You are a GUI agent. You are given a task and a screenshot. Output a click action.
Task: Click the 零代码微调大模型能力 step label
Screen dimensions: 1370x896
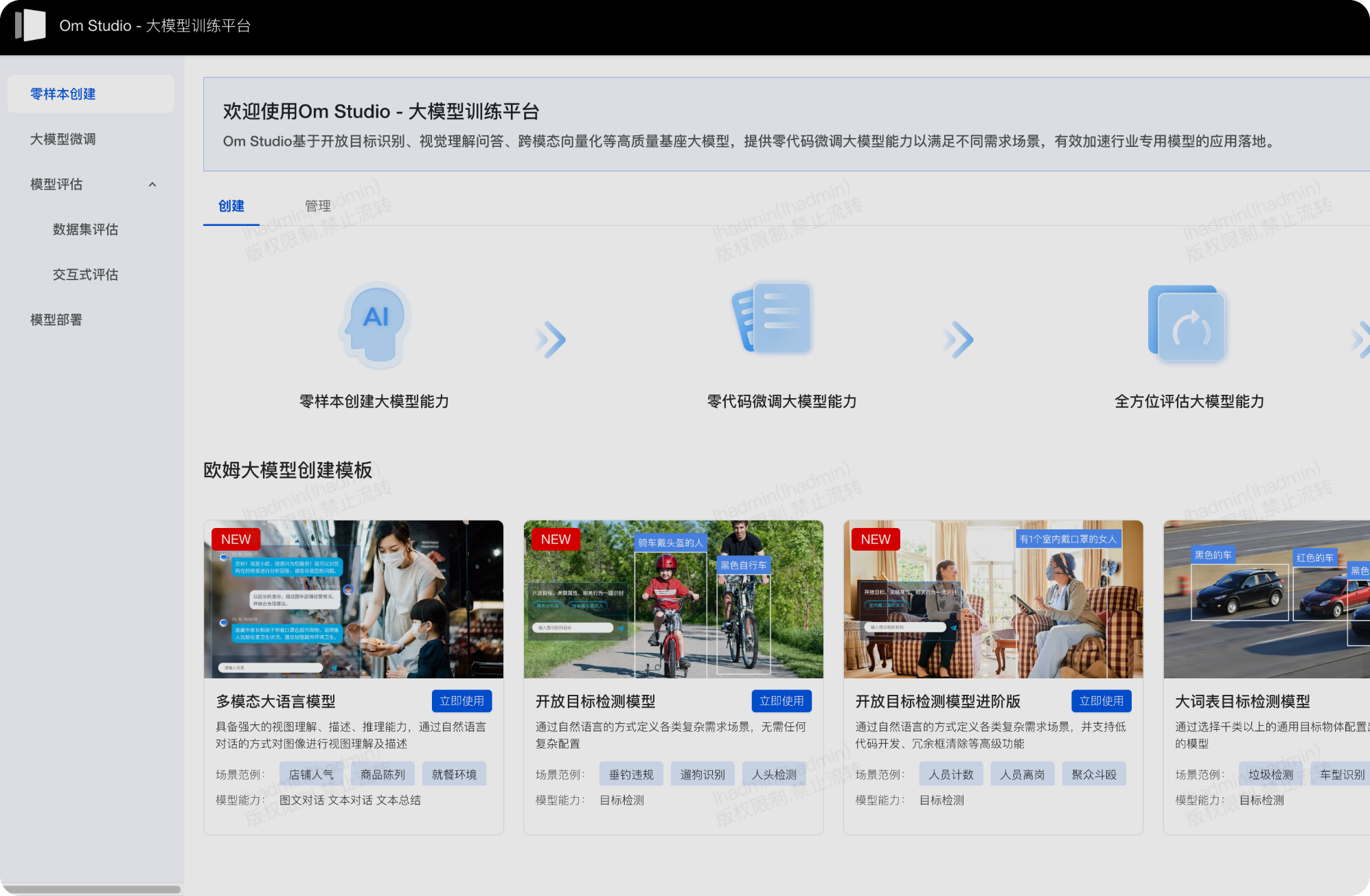(x=782, y=402)
